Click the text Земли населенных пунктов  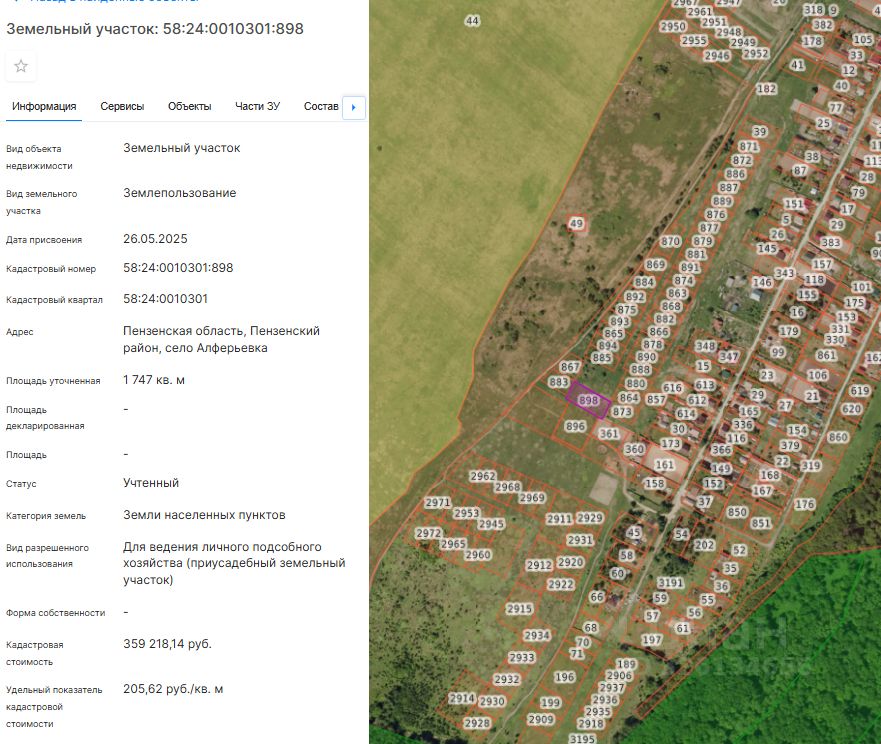[x=205, y=515]
